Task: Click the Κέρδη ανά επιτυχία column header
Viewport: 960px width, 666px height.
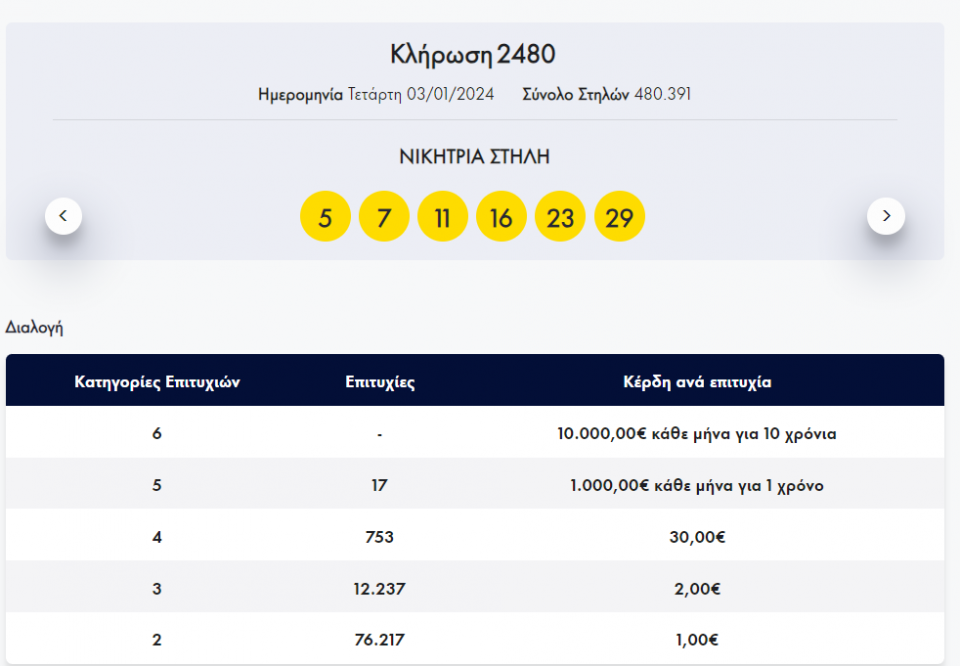Action: tap(697, 382)
